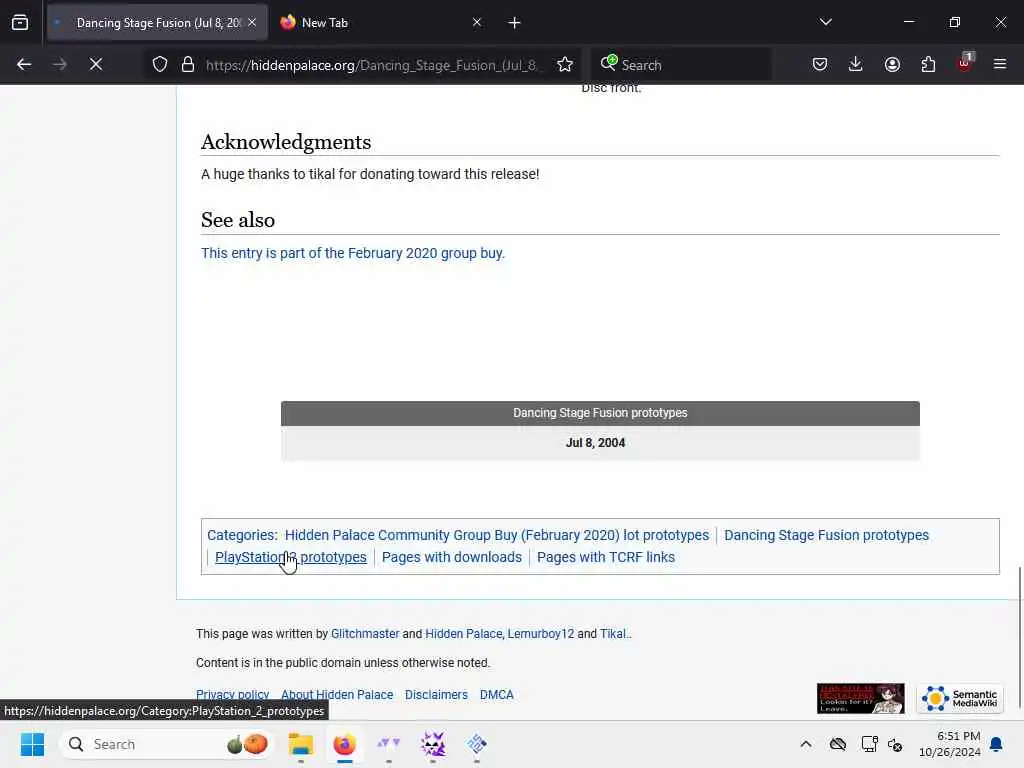The width and height of the screenshot is (1024, 768).
Task: Open File Explorer from taskbar
Action: click(301, 744)
